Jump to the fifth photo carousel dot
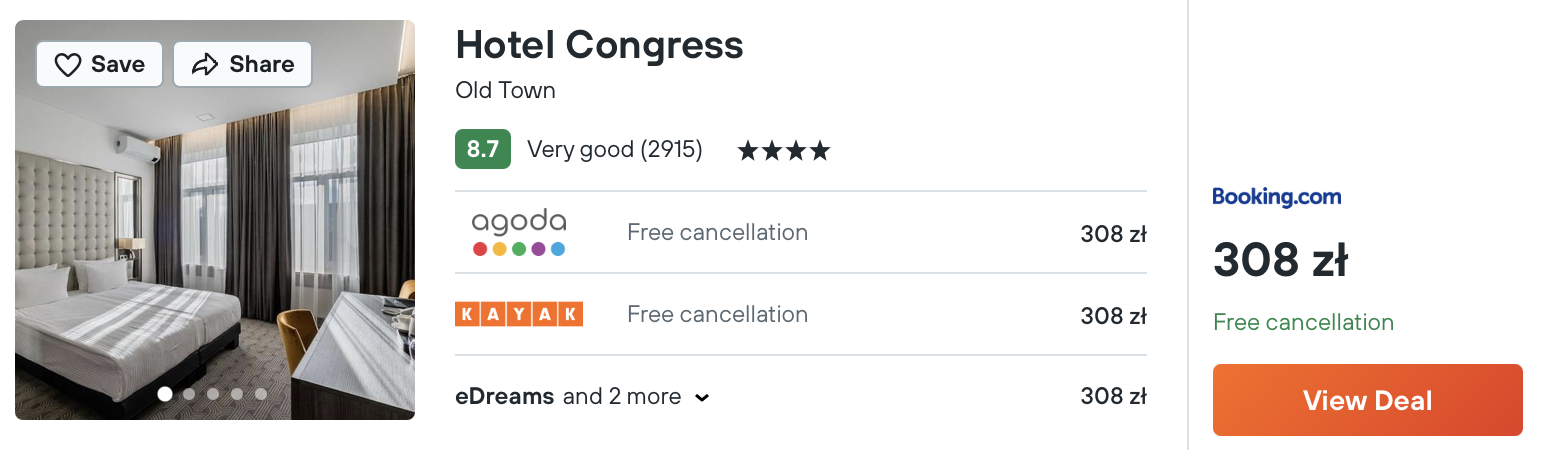 pos(261,394)
